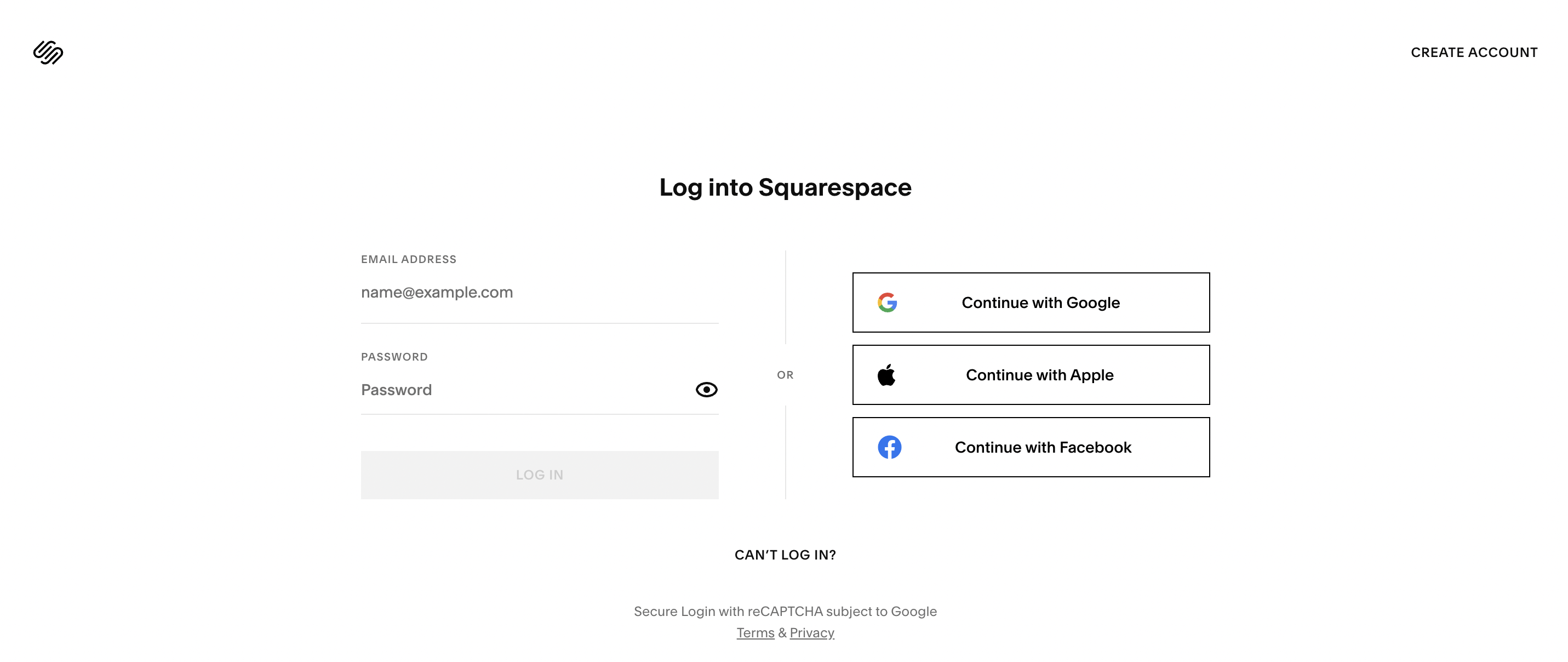Sign in via "Continue with Facebook" text
The image size is (1568, 662).
coord(1043,448)
